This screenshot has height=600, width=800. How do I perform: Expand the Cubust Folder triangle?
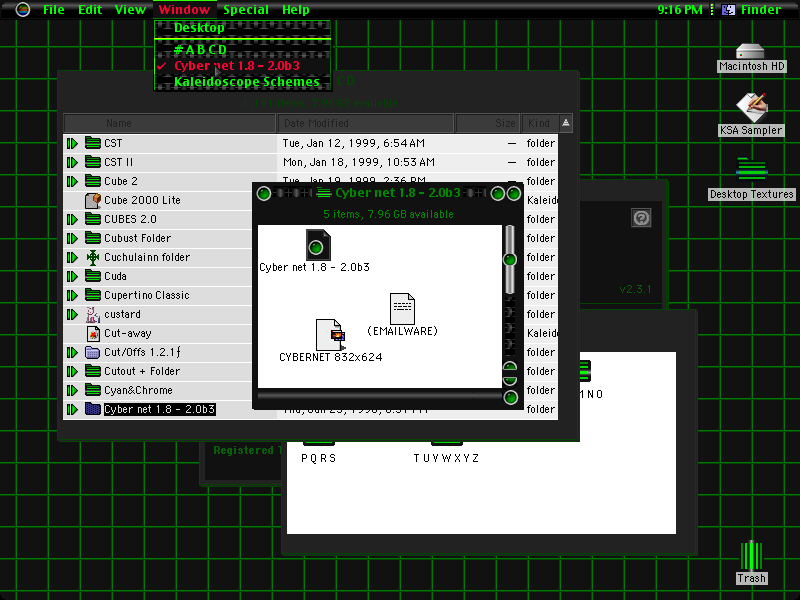point(72,238)
